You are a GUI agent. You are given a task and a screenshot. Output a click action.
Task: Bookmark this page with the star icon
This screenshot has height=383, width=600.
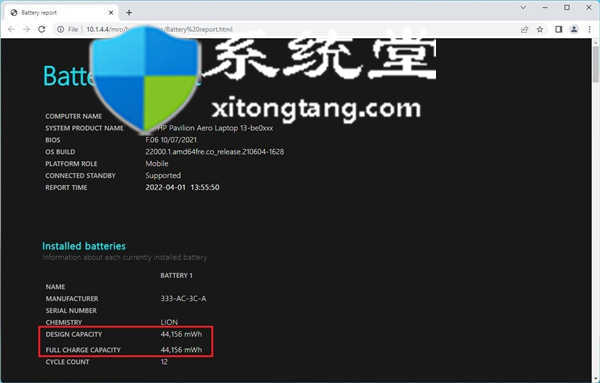(x=540, y=29)
